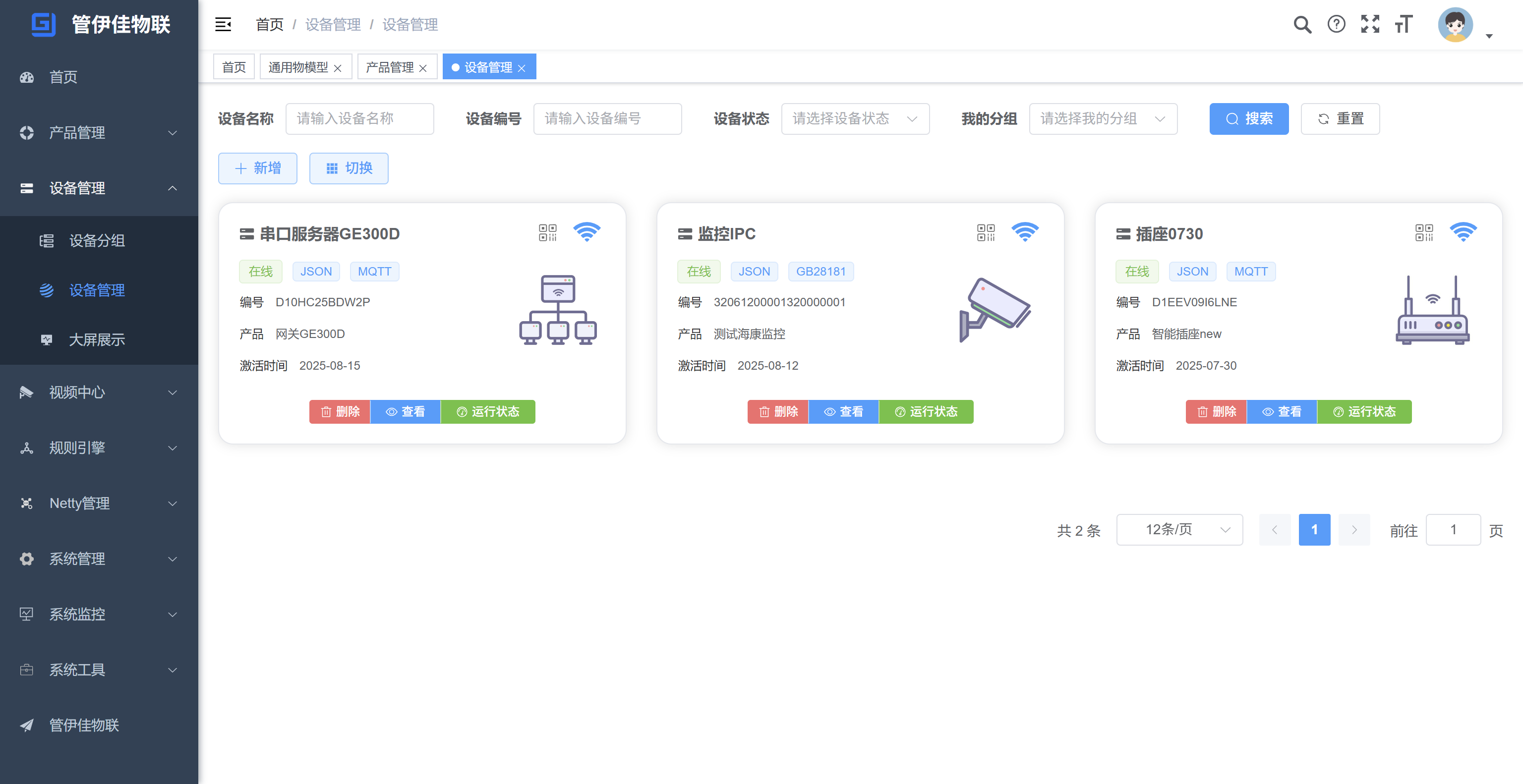The image size is (1523, 784).
Task: Open 运行状态 for 插座0730
Action: [1364, 412]
